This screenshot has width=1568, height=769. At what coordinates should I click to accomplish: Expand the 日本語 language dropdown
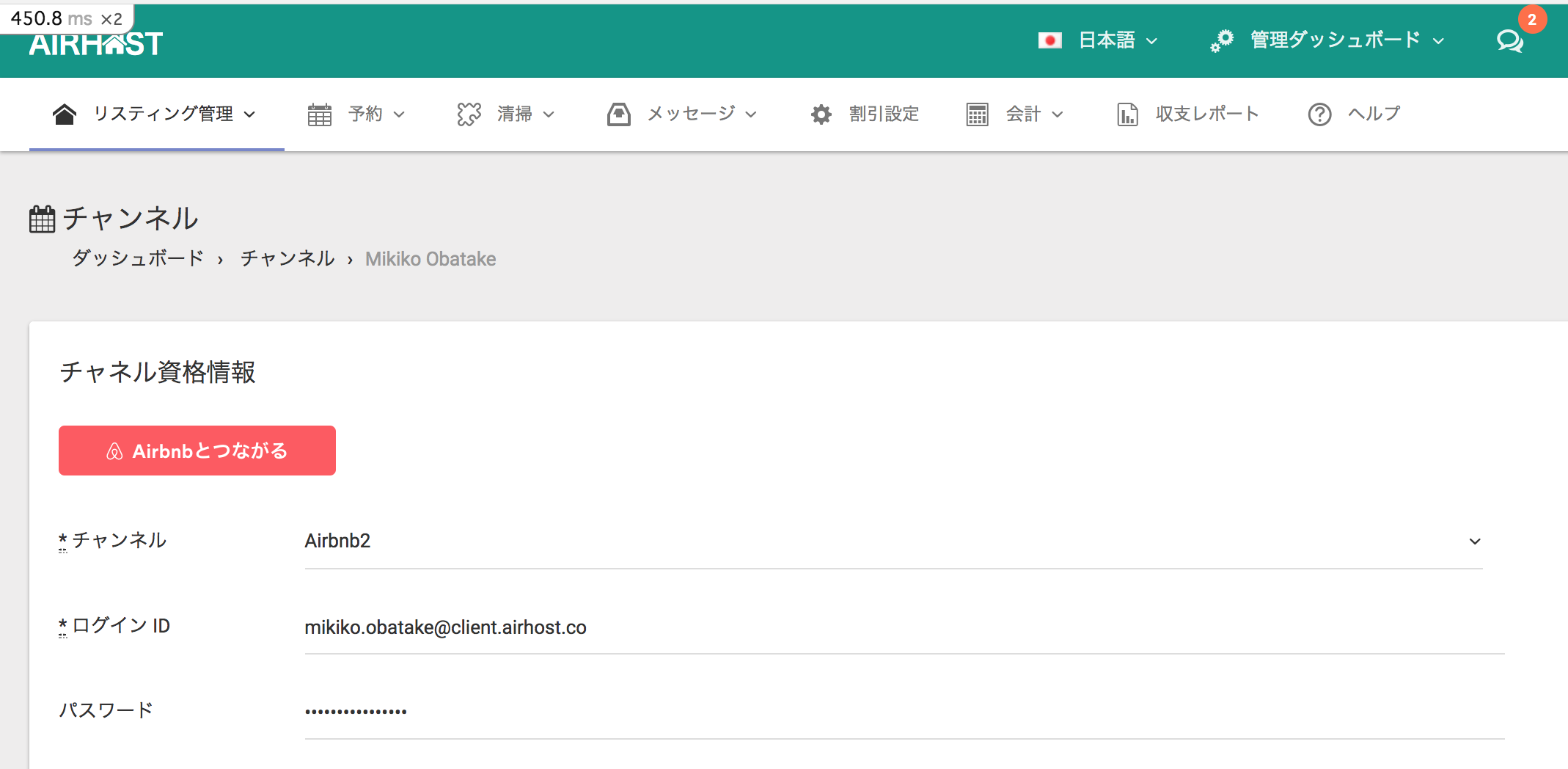[x=1117, y=40]
